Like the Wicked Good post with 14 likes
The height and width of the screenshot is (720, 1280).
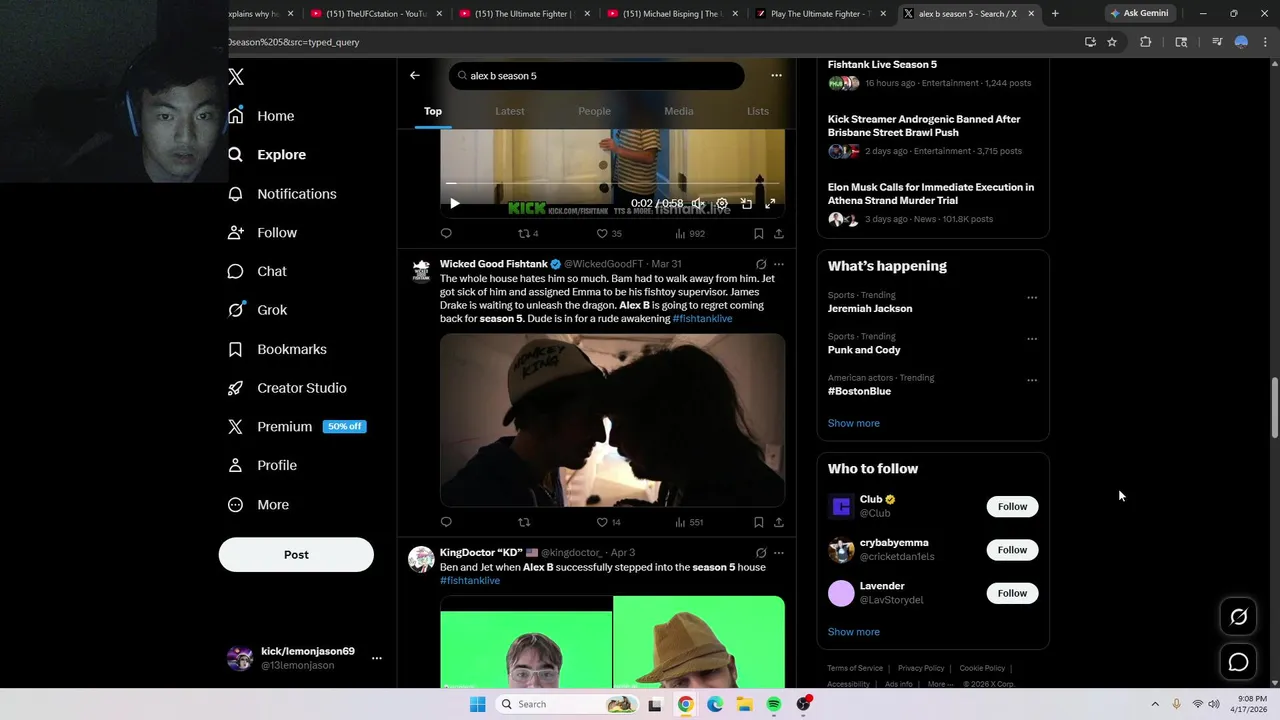coord(609,522)
